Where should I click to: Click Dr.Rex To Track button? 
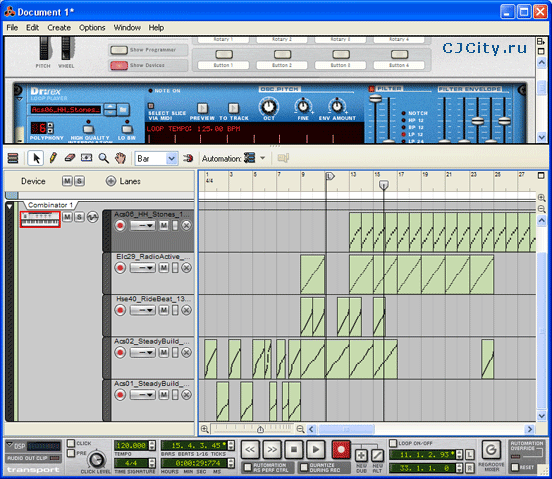pos(233,108)
